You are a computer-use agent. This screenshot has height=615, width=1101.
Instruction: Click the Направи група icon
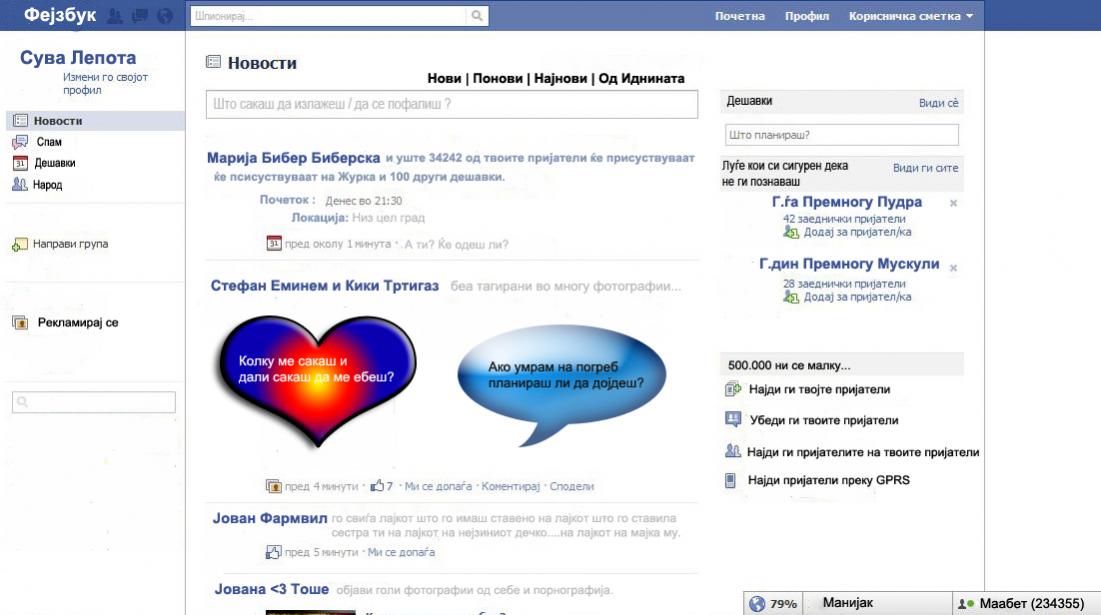(20, 244)
